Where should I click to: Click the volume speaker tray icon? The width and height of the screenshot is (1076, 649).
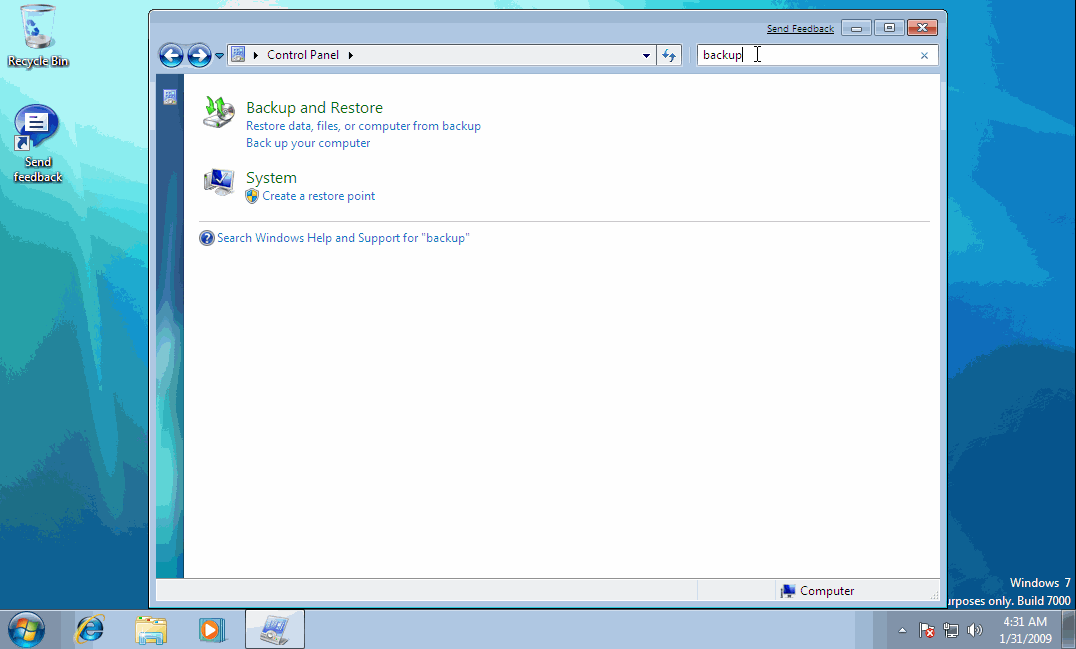(975, 630)
